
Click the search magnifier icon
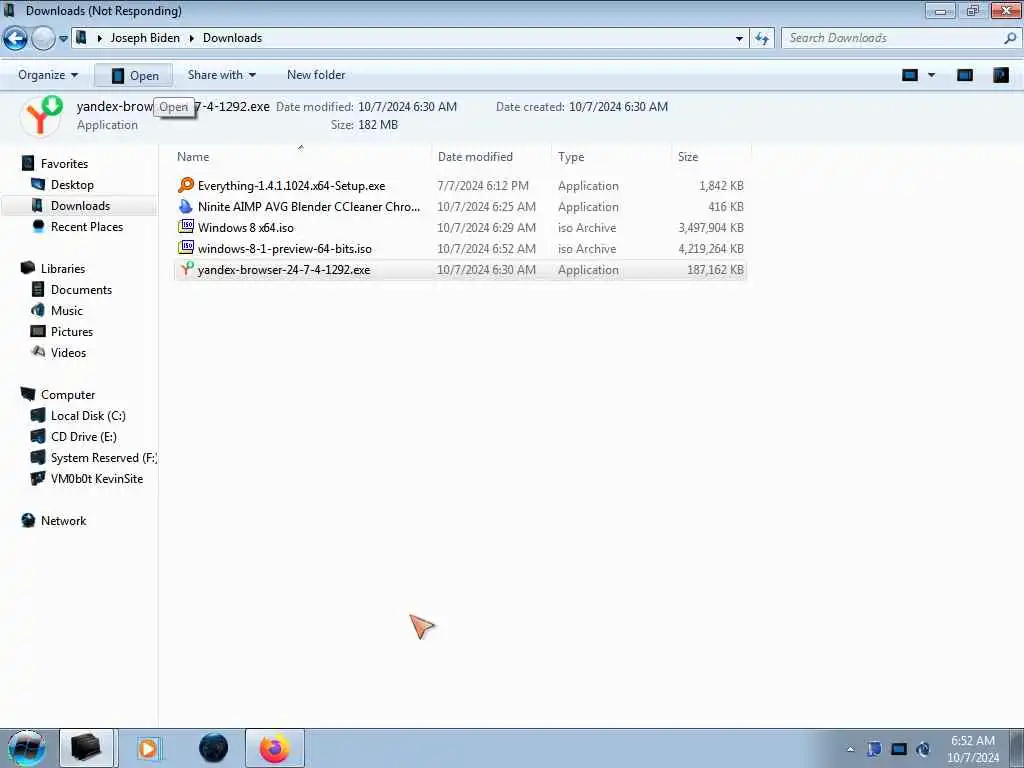pyautogui.click(x=1010, y=38)
